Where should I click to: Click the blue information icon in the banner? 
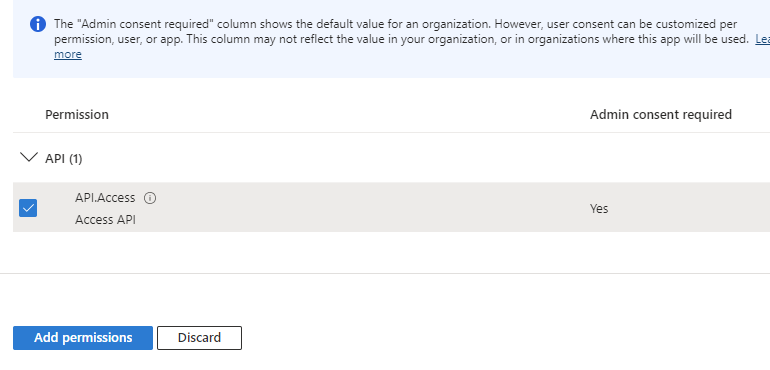[x=38, y=24]
